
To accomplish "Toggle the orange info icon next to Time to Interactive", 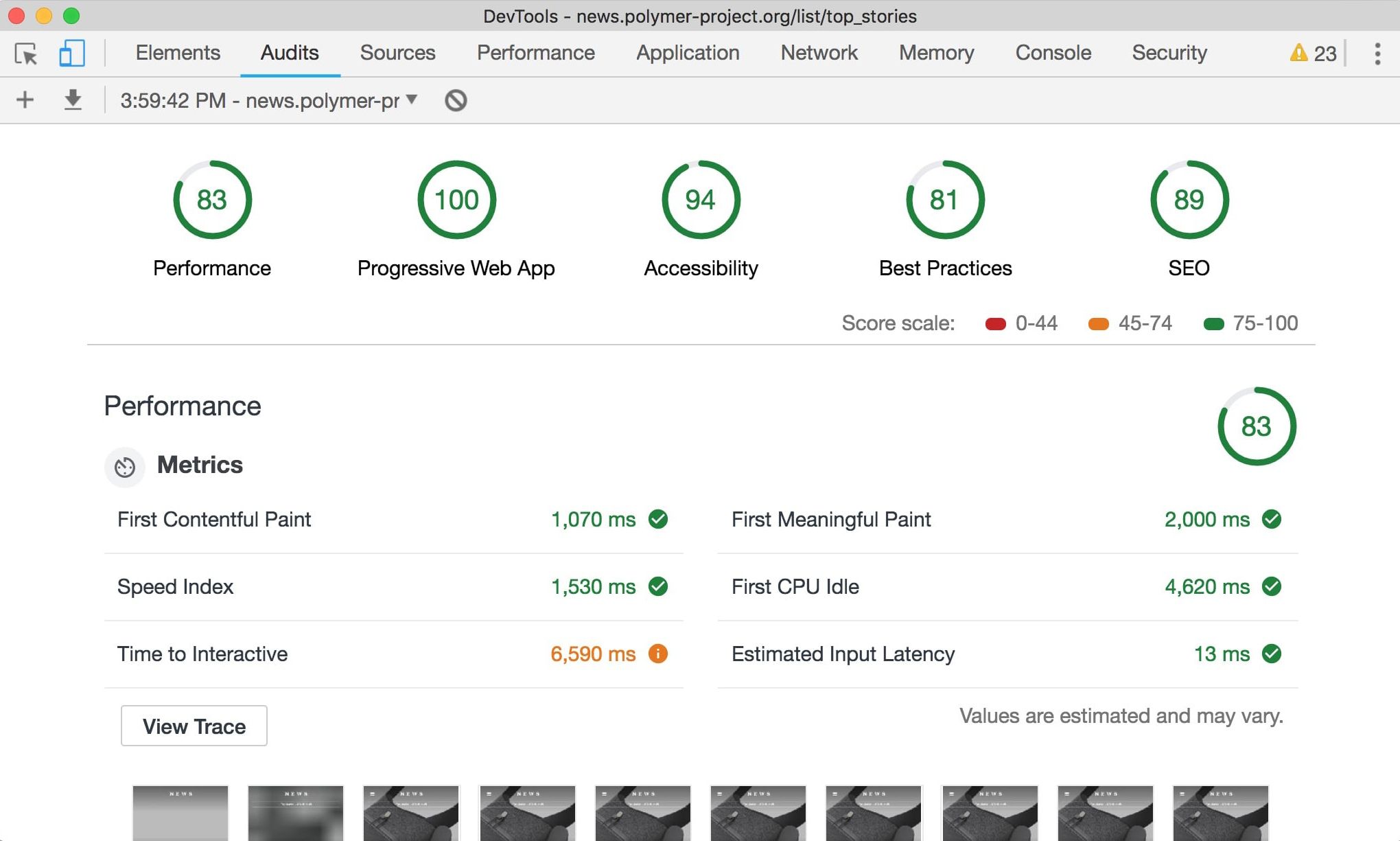I will pyautogui.click(x=660, y=654).
